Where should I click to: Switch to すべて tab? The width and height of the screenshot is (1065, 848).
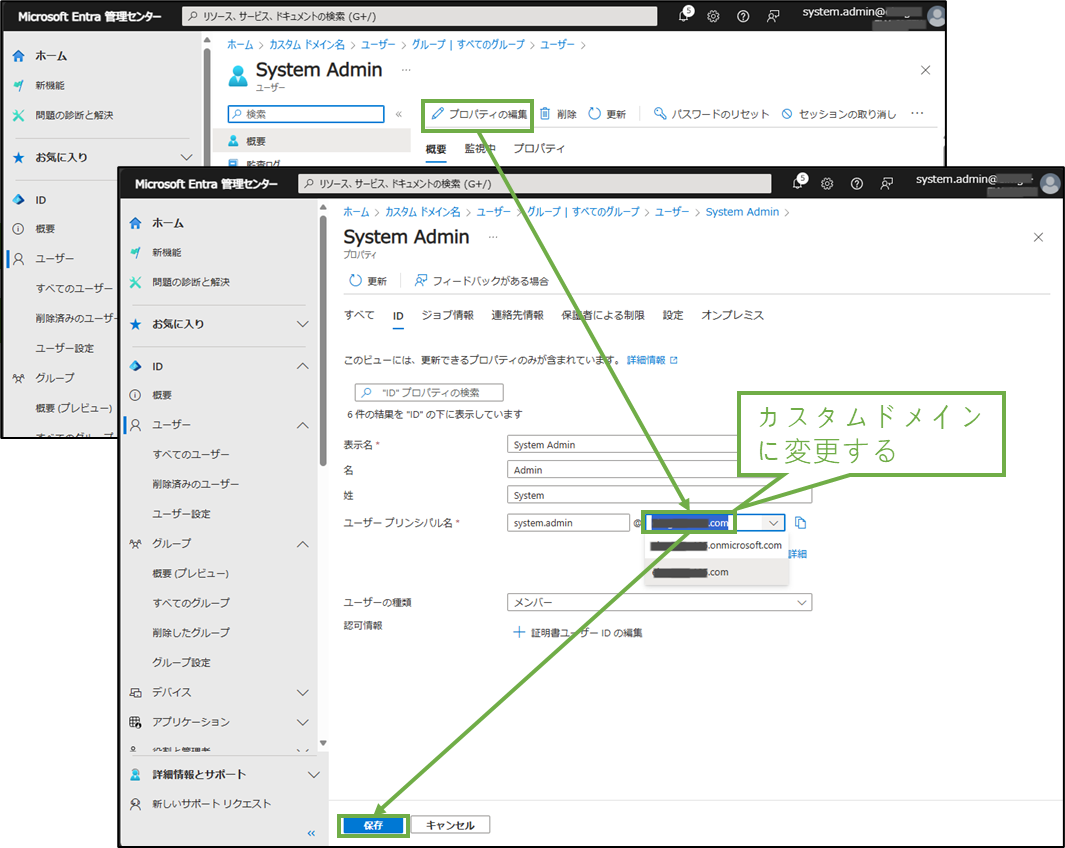pos(359,315)
